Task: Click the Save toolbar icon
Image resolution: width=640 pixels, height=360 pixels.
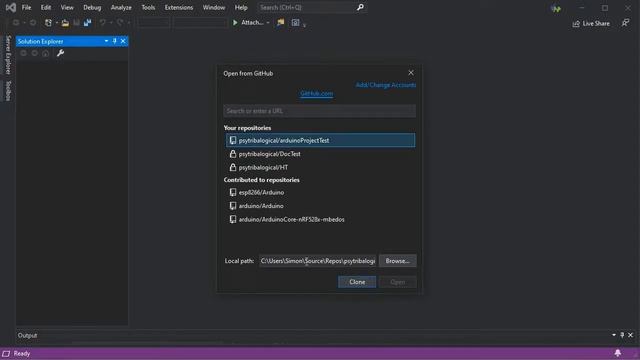Action: [76, 23]
